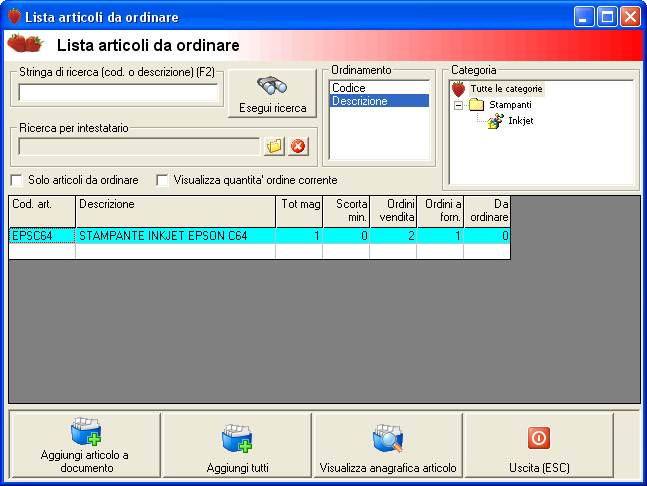Click the Descrizione column header in grid
Image resolution: width=647 pixels, height=486 pixels.
coord(175,212)
